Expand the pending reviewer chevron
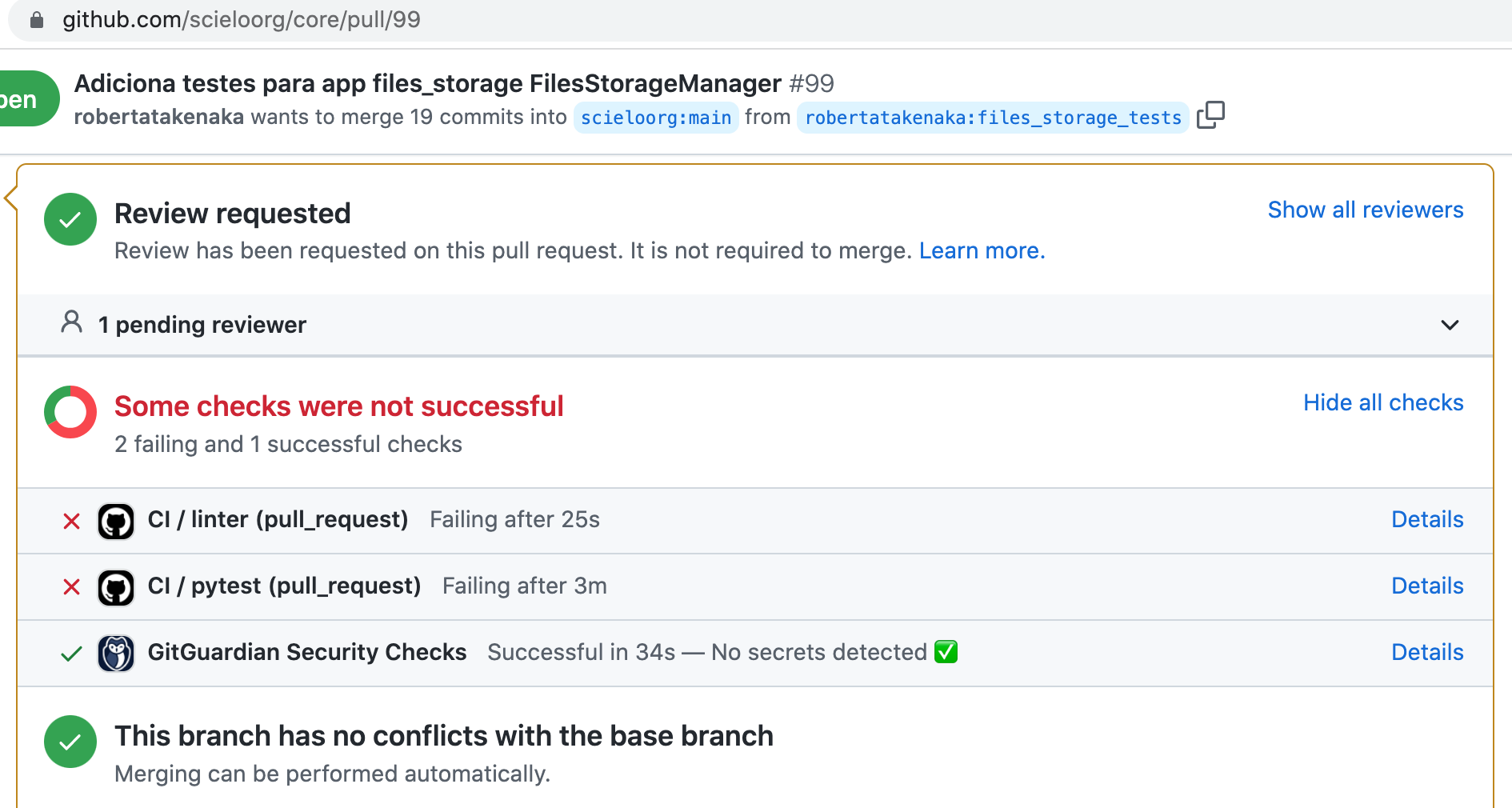Screen dimensions: 1512x808 pos(1450,325)
